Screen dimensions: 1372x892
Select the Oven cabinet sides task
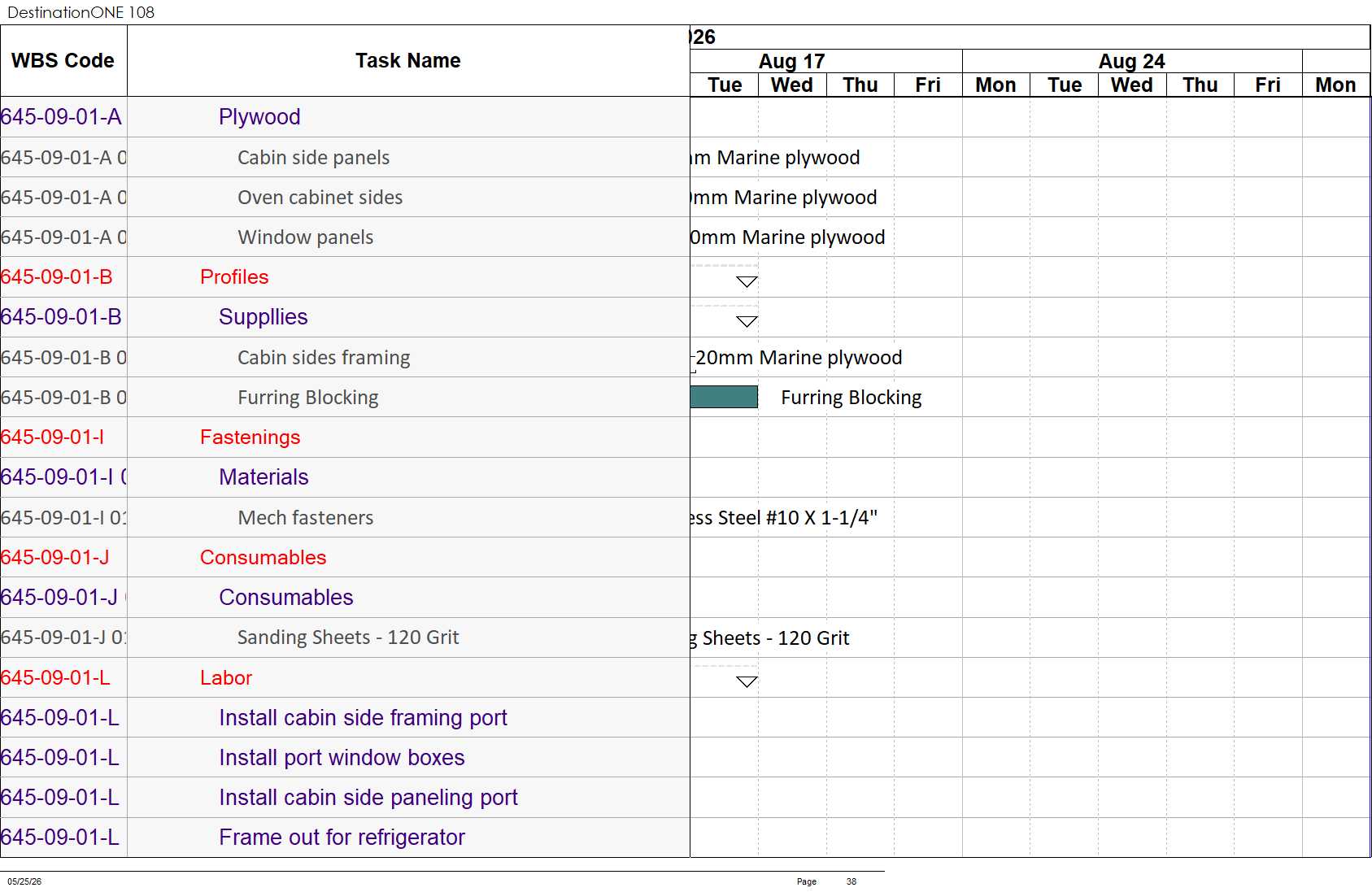pyautogui.click(x=320, y=198)
